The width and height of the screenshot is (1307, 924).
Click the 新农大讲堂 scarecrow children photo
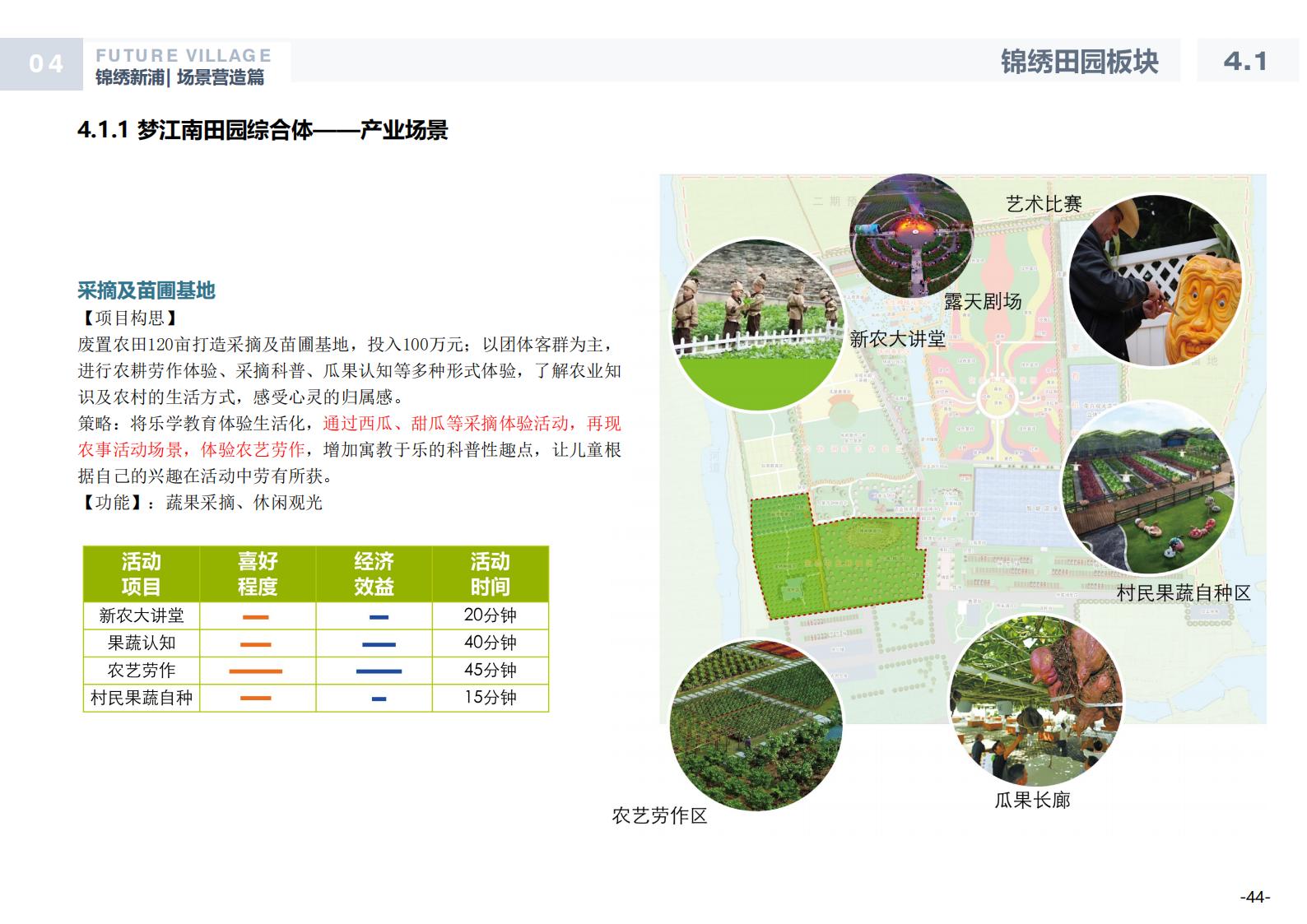click(757, 325)
